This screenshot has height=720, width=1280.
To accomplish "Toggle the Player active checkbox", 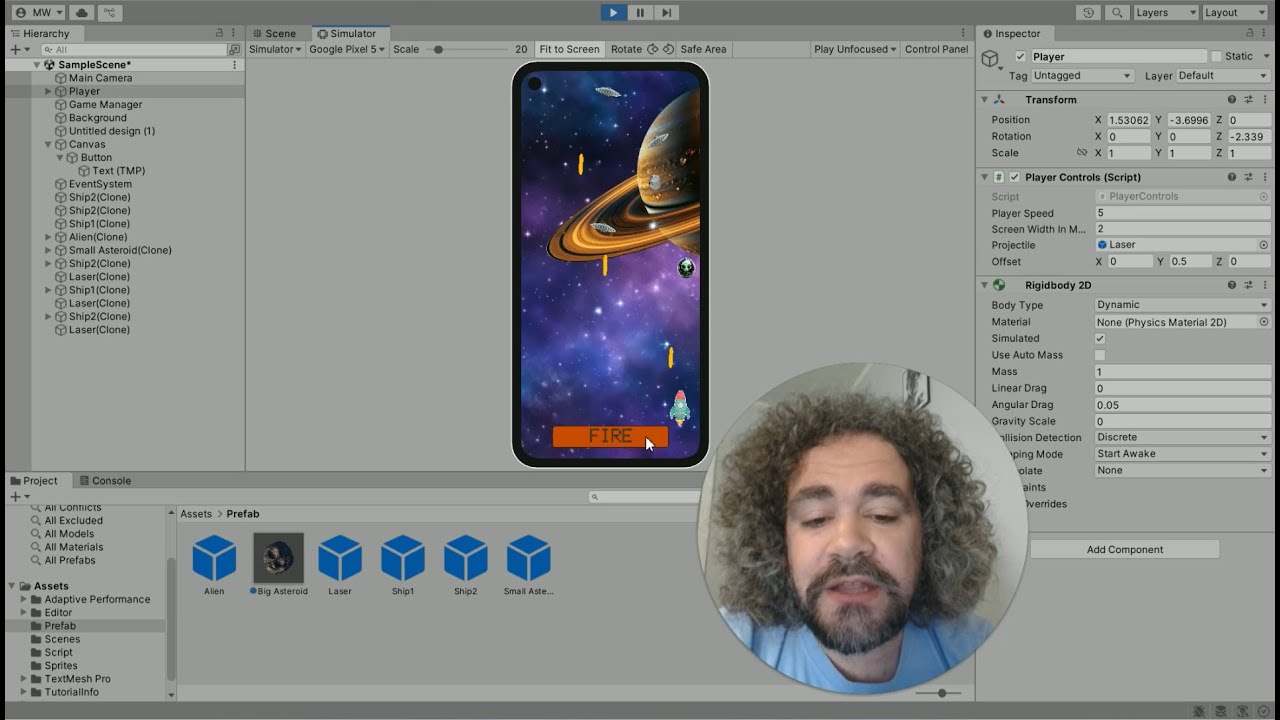I will pyautogui.click(x=1020, y=56).
